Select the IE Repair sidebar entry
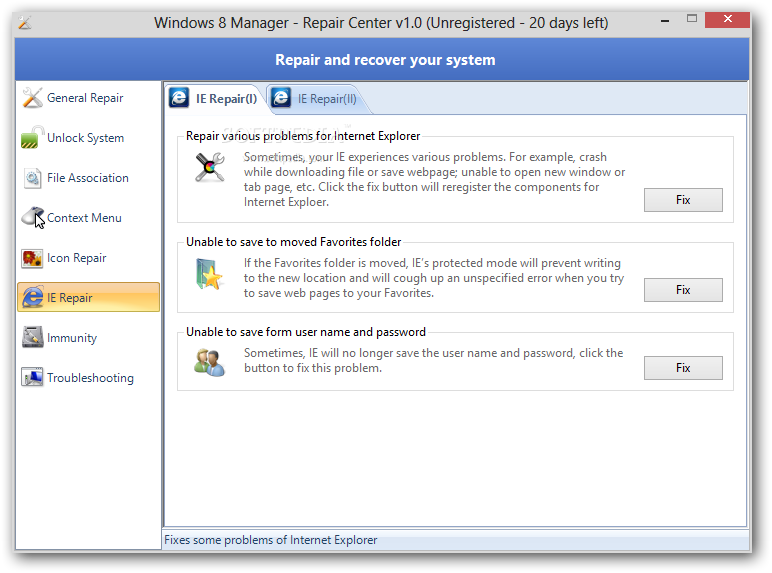 [89, 297]
